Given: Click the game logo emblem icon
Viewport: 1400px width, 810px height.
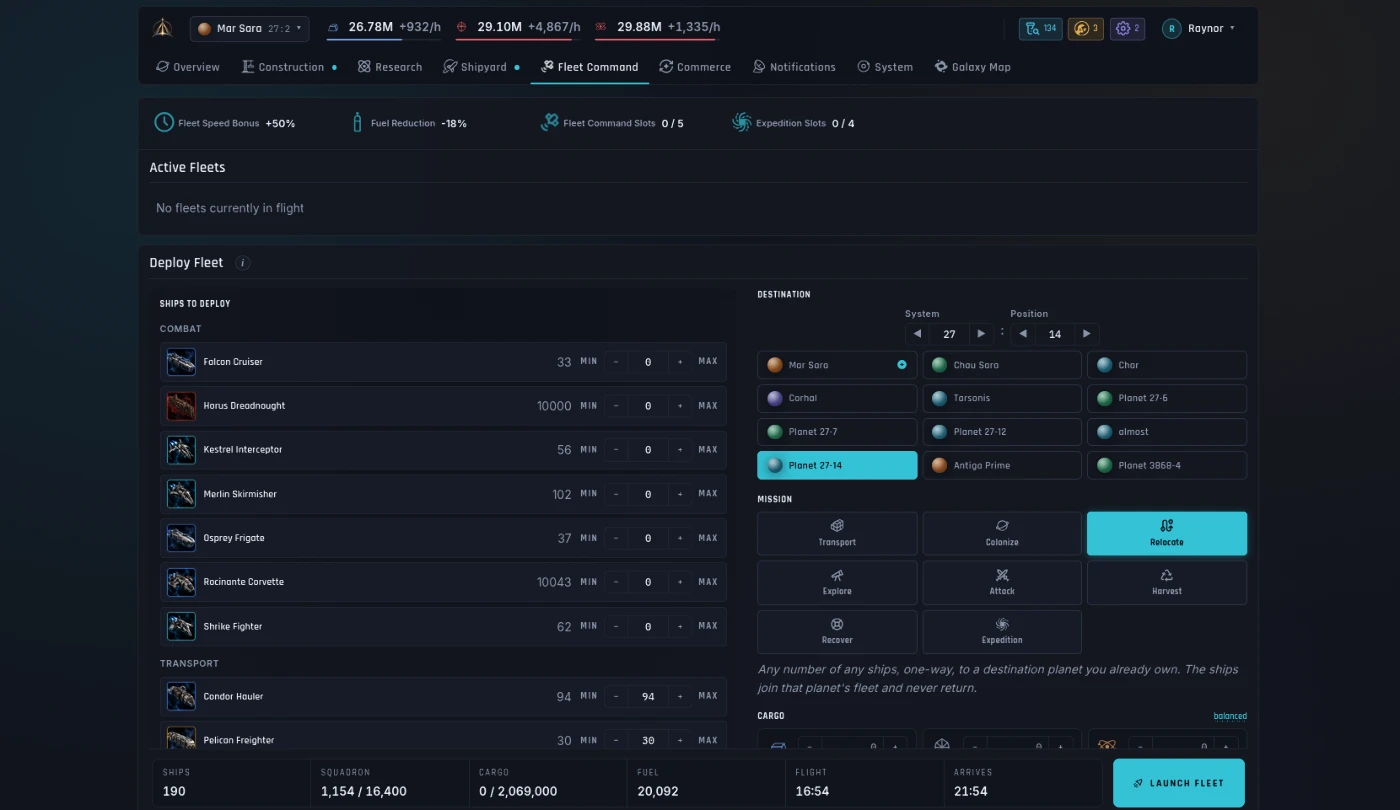Looking at the screenshot, I should click(x=162, y=28).
